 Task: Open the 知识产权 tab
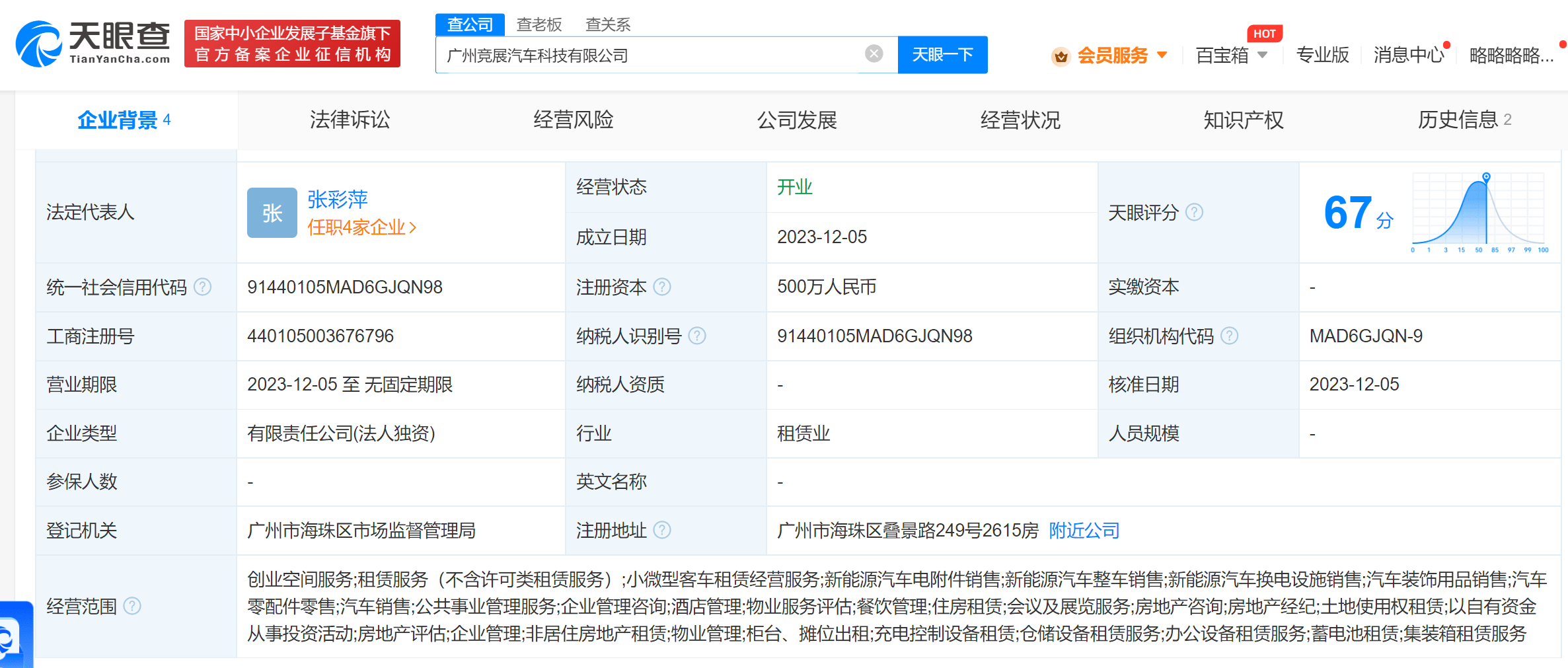[x=1244, y=120]
